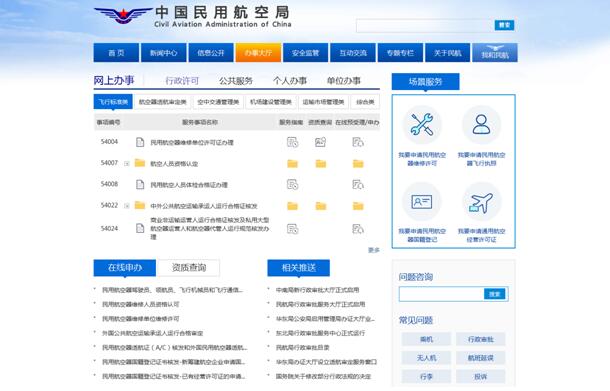Open online application folder for item 54022
The image size is (610, 391).
coord(358,206)
